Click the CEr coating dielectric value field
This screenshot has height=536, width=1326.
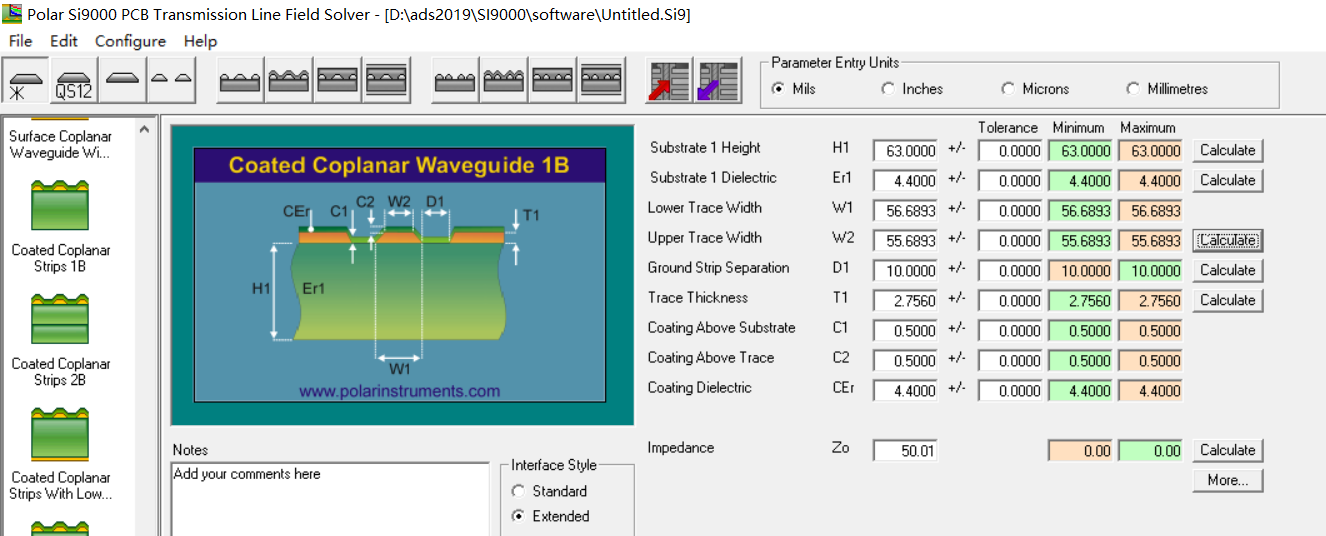906,391
